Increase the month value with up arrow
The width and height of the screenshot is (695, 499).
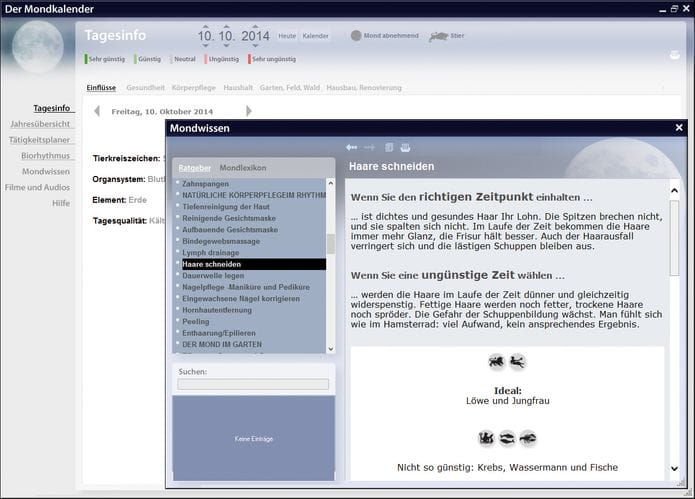(x=227, y=26)
